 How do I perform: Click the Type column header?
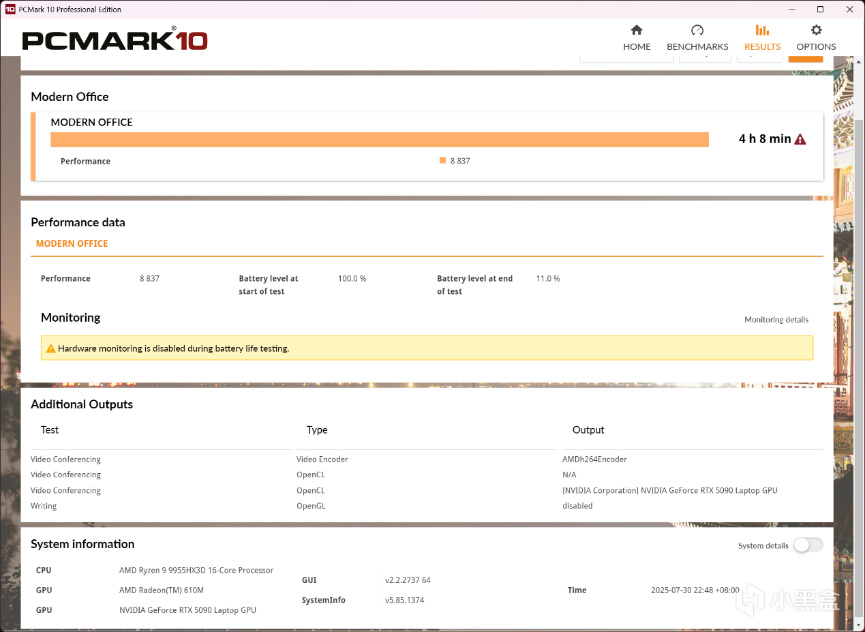[317, 430]
